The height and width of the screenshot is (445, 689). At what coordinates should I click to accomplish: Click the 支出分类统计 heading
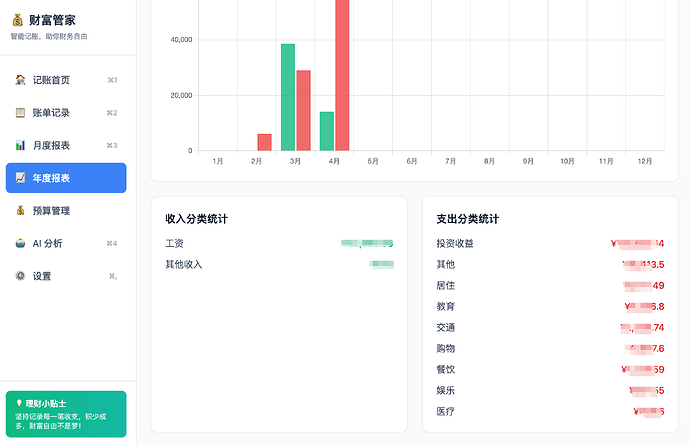(x=468, y=219)
